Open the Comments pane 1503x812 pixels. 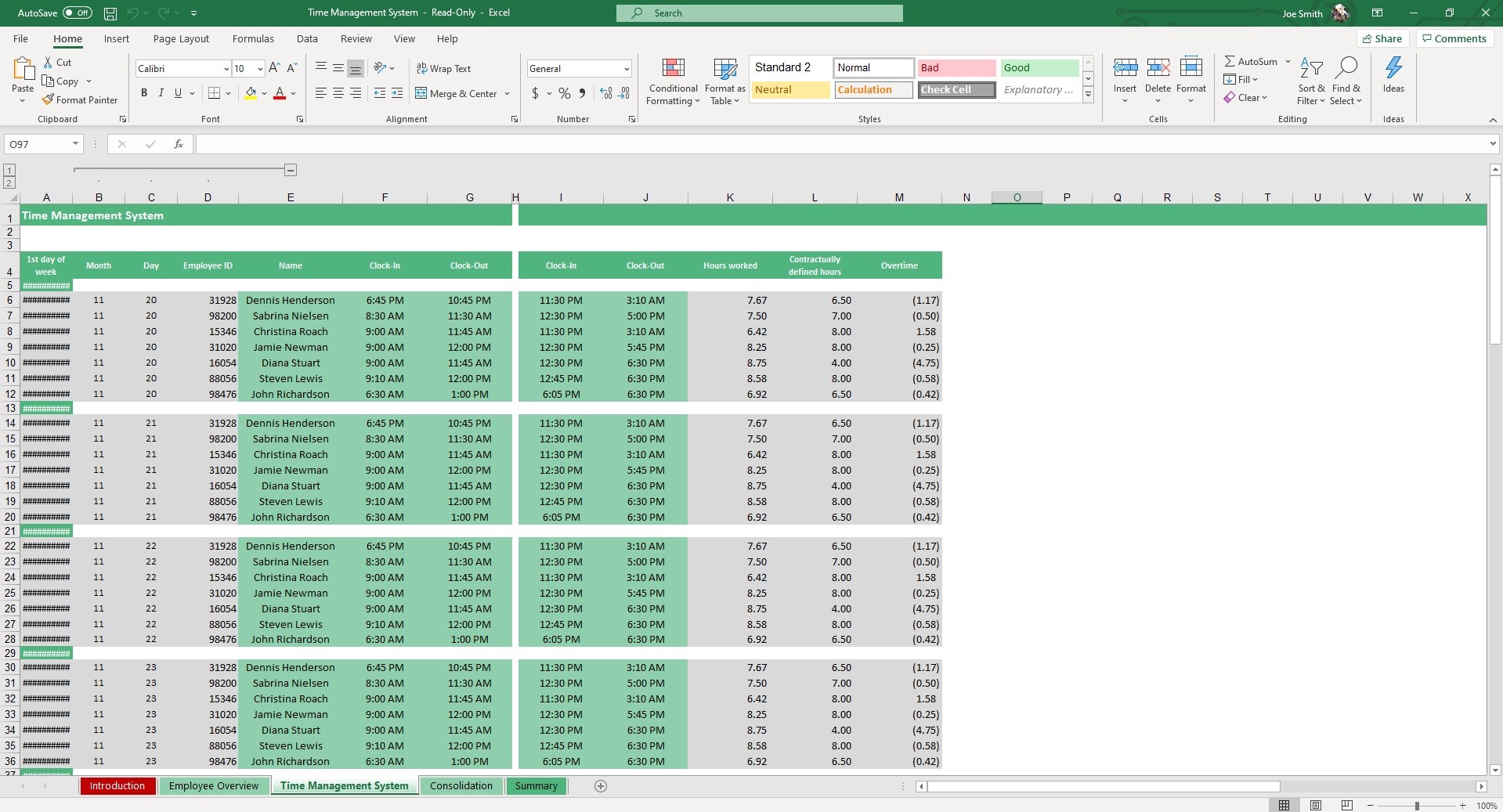pyautogui.click(x=1454, y=38)
